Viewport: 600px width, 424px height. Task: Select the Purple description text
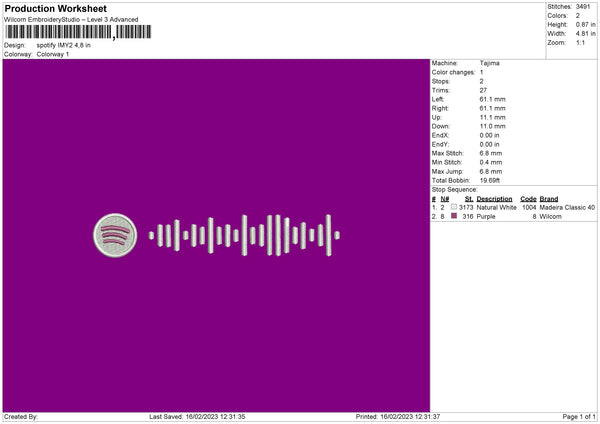[x=486, y=217]
